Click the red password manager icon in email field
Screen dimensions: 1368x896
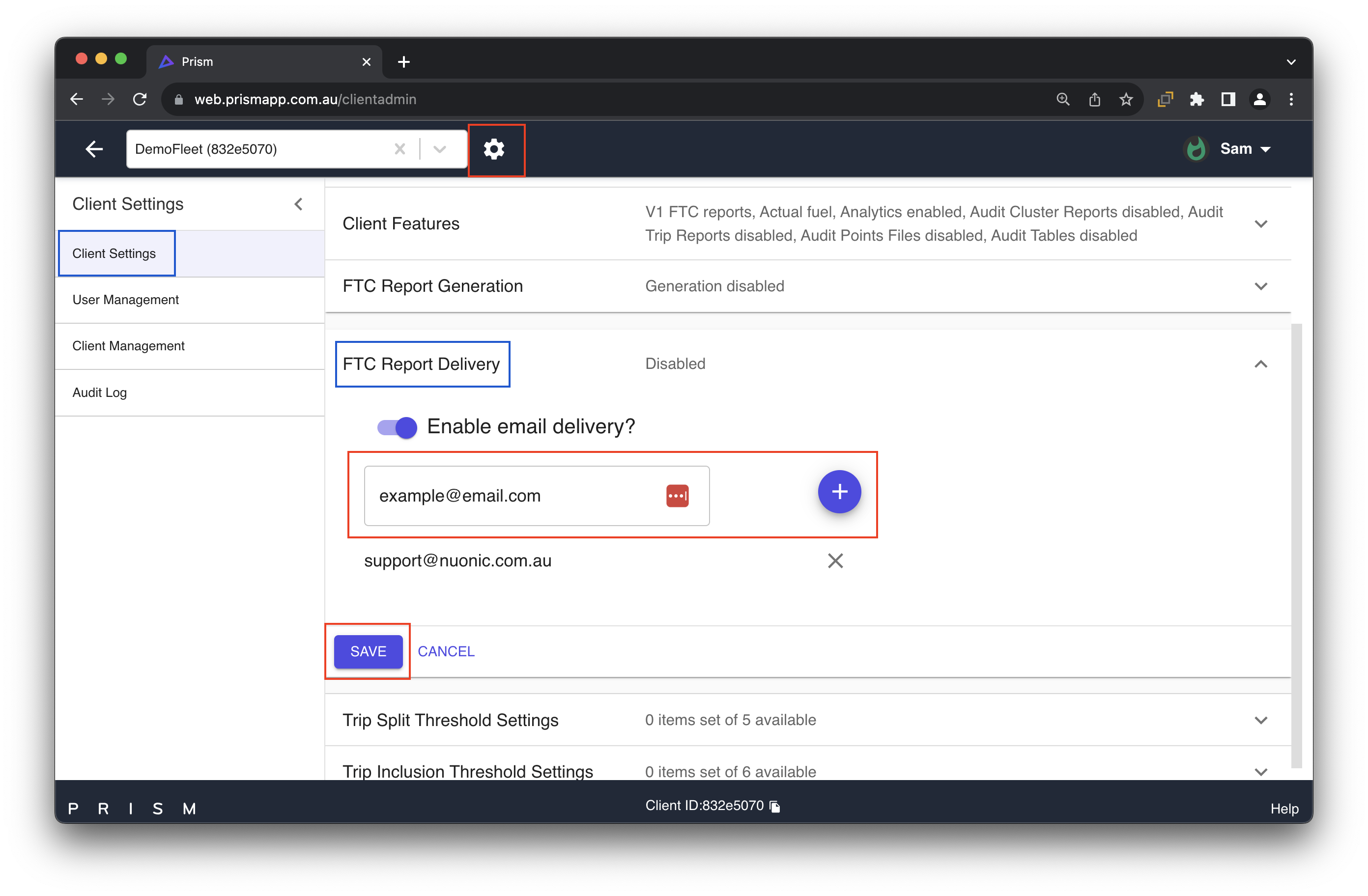pyautogui.click(x=677, y=496)
